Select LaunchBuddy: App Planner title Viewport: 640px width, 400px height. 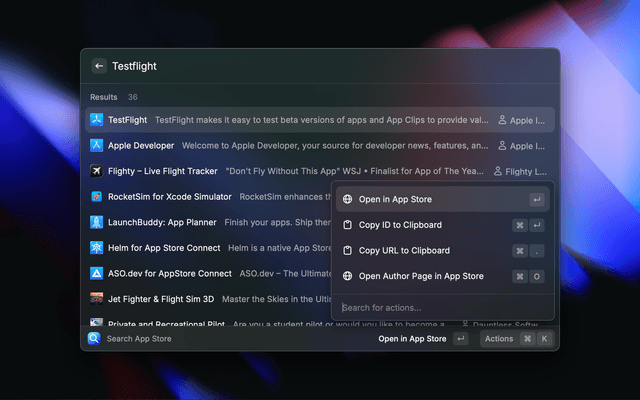(162, 222)
